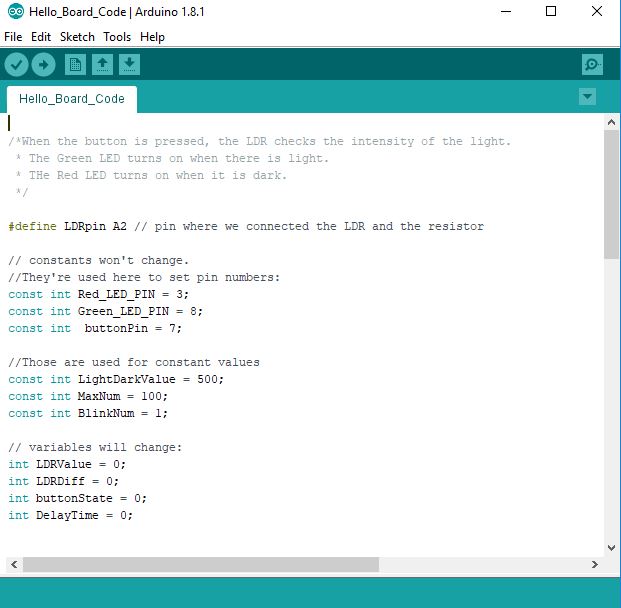The height and width of the screenshot is (608, 621).
Task: Click the '#define LDRpin A2' line
Action: click(x=246, y=226)
